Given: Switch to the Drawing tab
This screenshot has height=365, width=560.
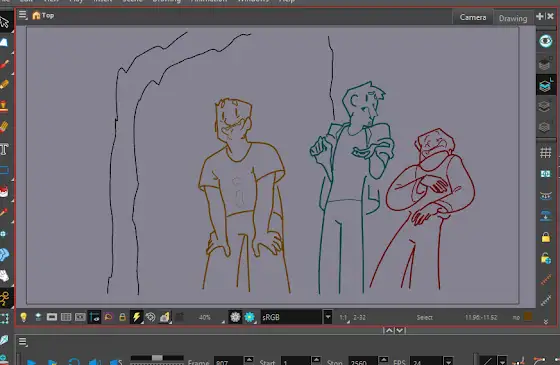Looking at the screenshot, I should 513,18.
